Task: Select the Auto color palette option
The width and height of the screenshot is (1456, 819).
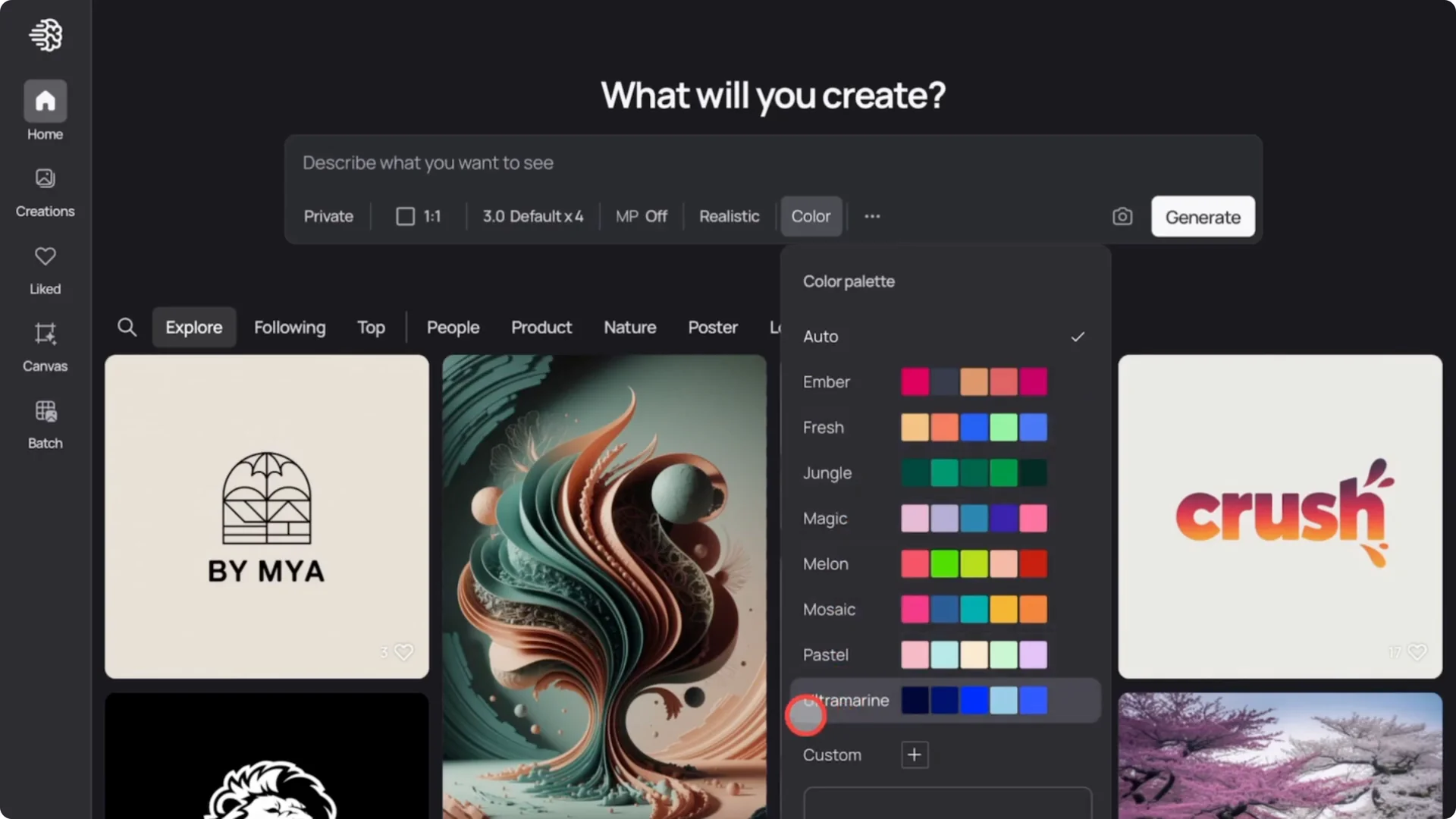Action: (x=821, y=336)
